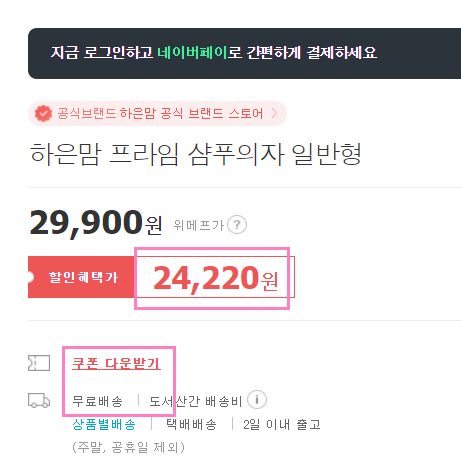Image resolution: width=461 pixels, height=465 pixels.
Task: Click the 2일 이내 출고 text
Action: click(282, 425)
